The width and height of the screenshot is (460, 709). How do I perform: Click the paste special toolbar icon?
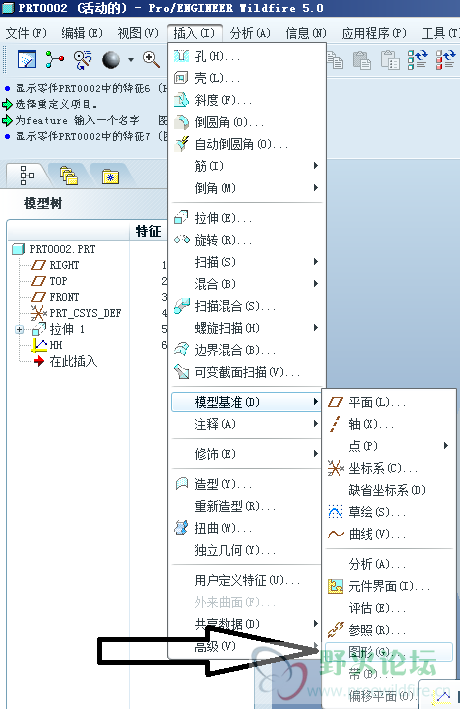[390, 59]
